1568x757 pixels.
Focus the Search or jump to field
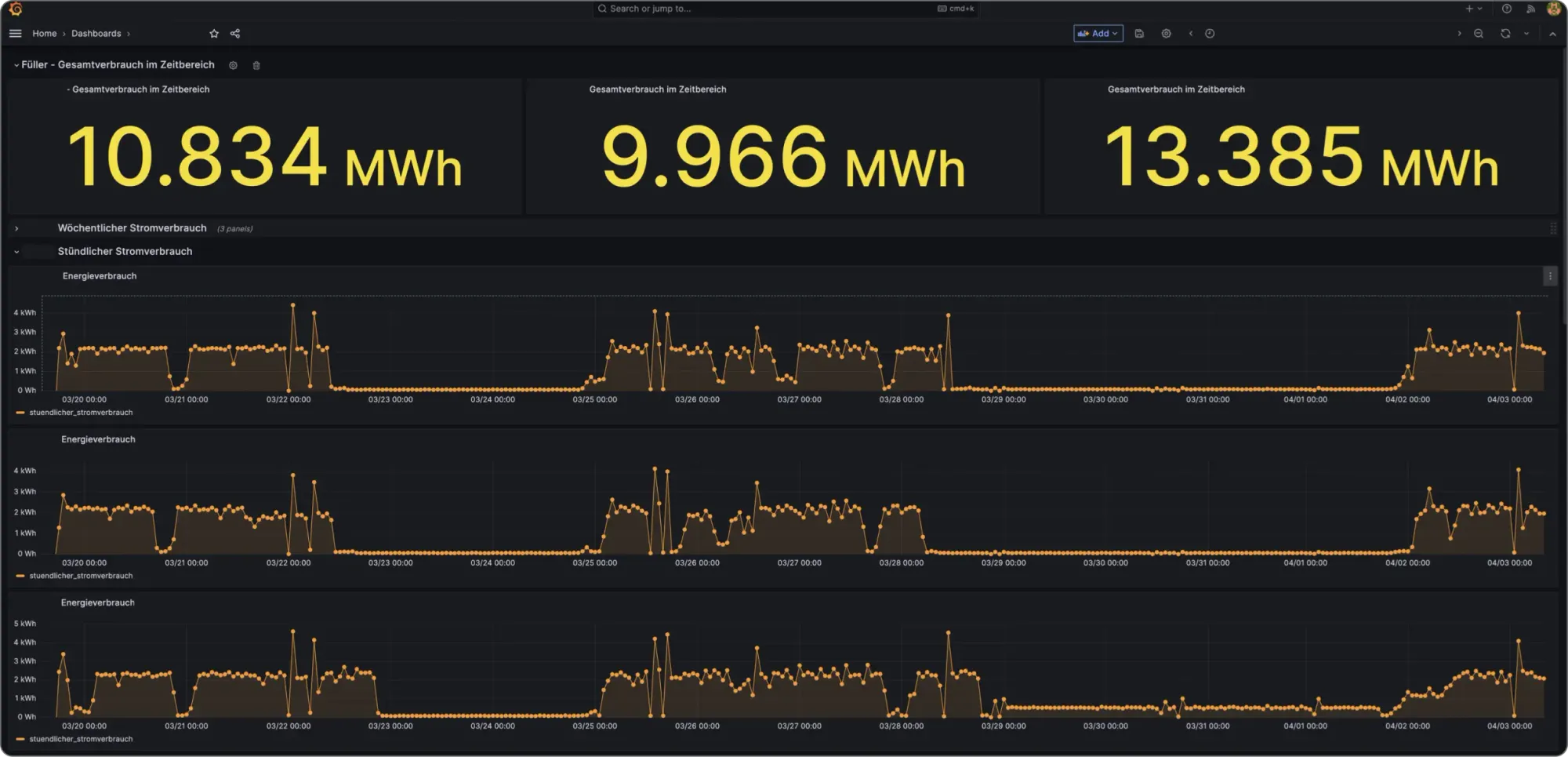[784, 9]
